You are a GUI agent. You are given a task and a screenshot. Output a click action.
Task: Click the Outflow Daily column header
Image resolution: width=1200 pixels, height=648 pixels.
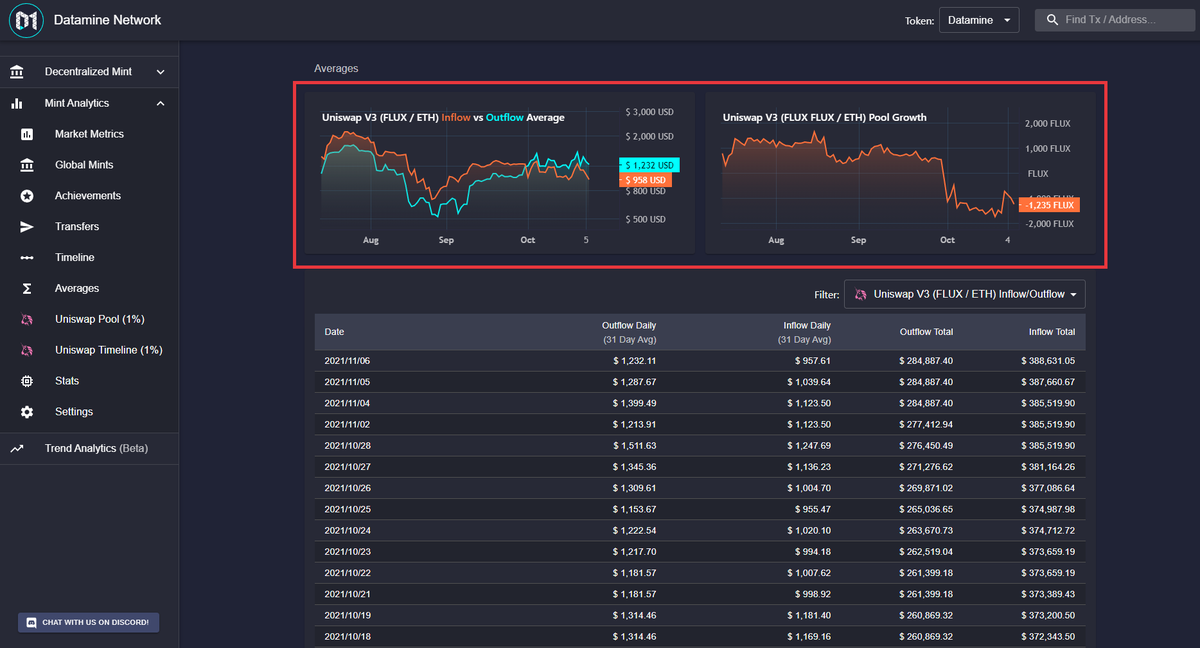coord(629,332)
